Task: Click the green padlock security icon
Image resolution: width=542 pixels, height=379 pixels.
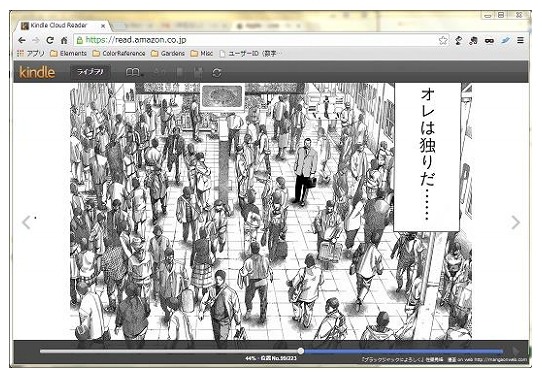Action: click(80, 40)
